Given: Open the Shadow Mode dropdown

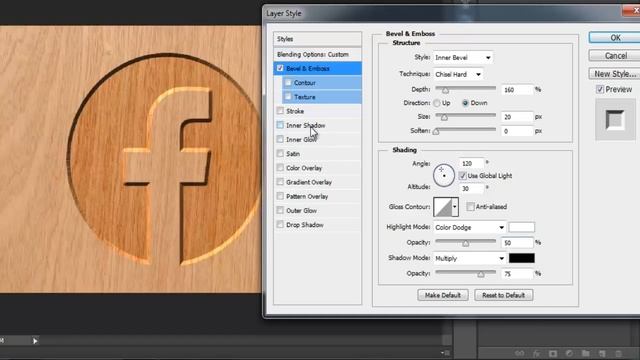Looking at the screenshot, I should [469, 258].
